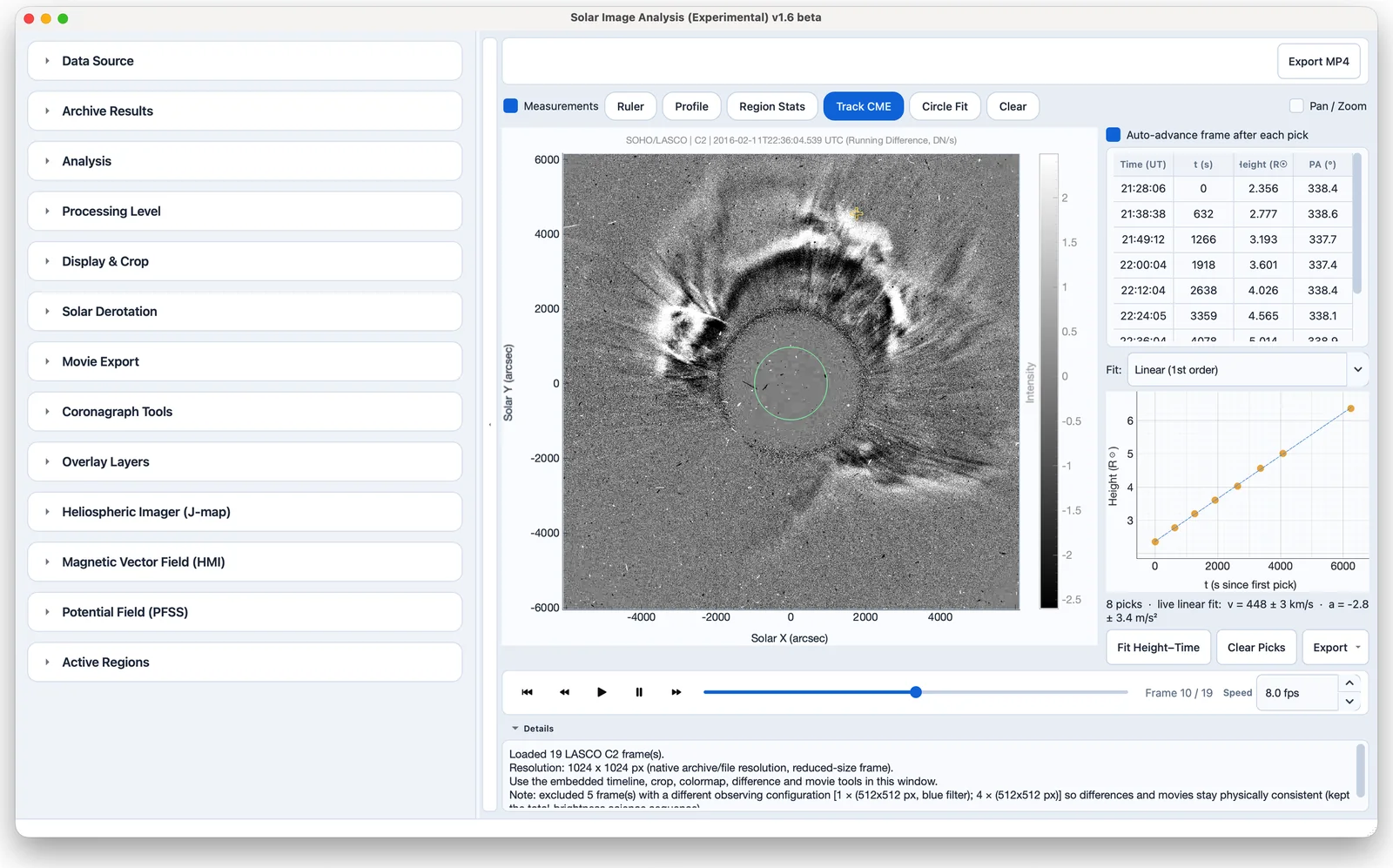Click the Export MP4 button
The height and width of the screenshot is (868, 1393).
pyautogui.click(x=1318, y=62)
